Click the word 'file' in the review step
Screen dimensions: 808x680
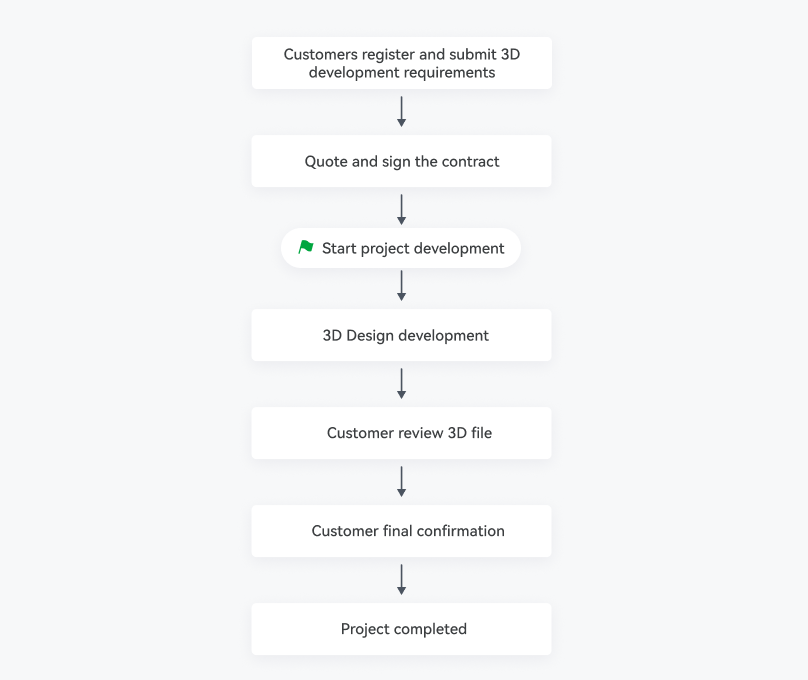[480, 433]
